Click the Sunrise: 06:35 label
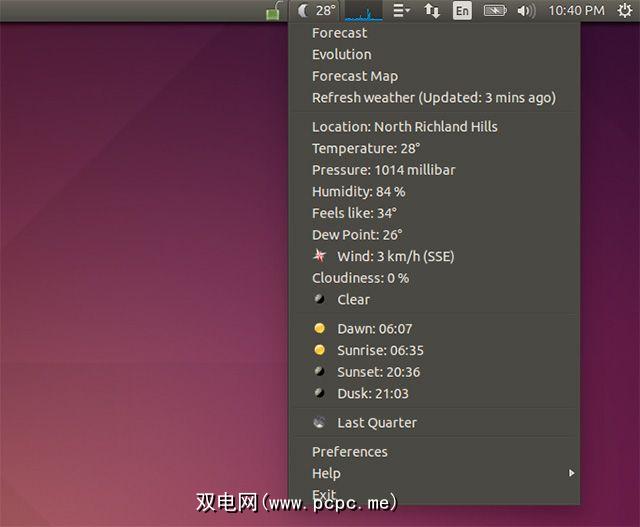640x527 pixels. tap(380, 351)
